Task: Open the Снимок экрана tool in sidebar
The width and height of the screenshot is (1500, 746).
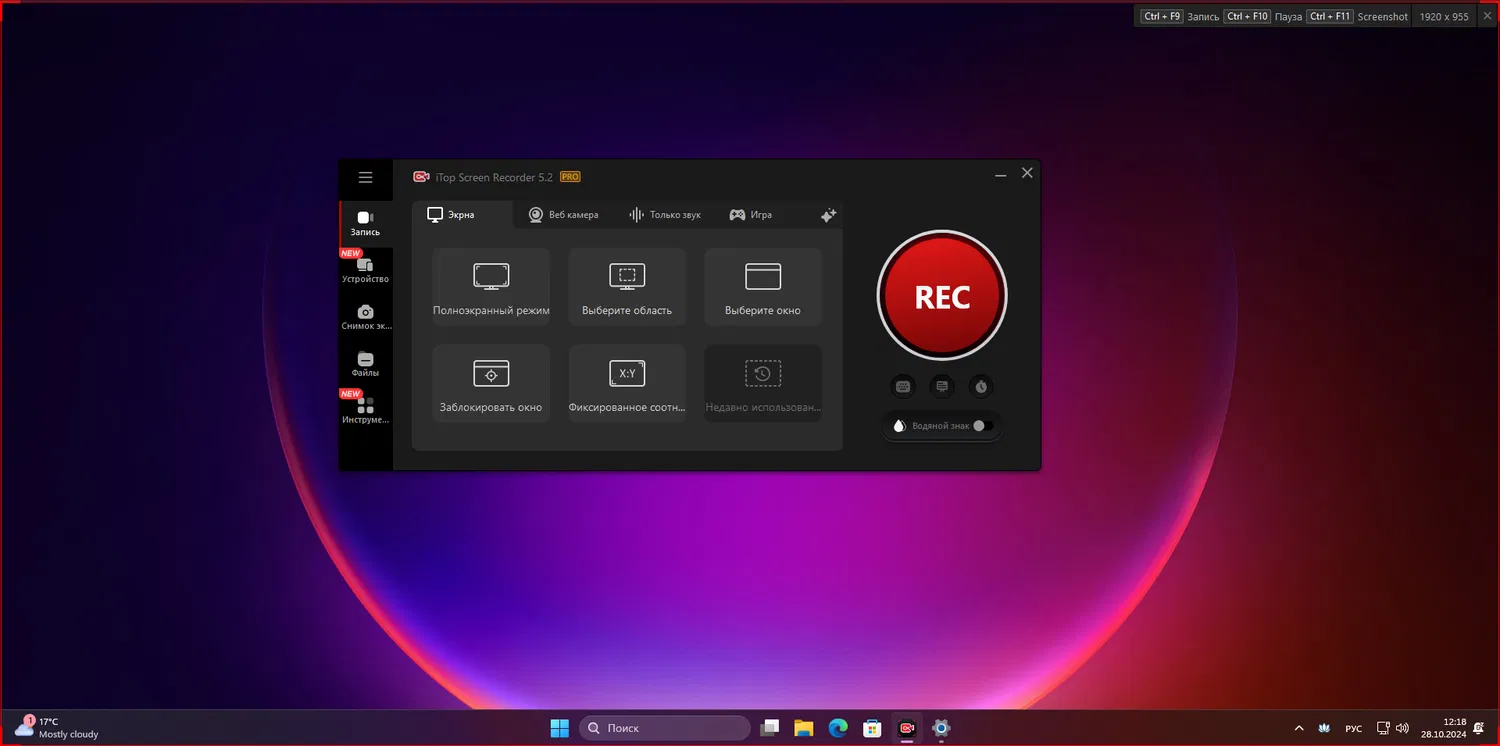Action: [365, 315]
